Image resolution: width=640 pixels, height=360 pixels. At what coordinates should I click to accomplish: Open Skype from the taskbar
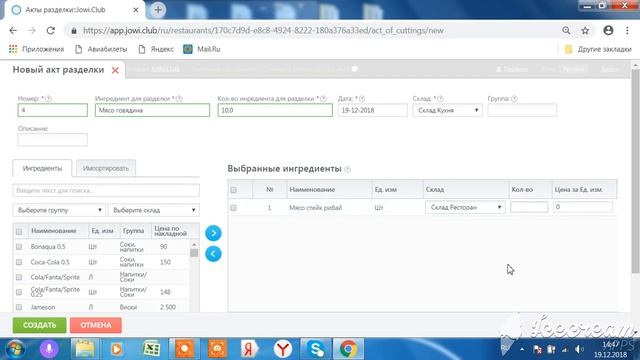316,349
